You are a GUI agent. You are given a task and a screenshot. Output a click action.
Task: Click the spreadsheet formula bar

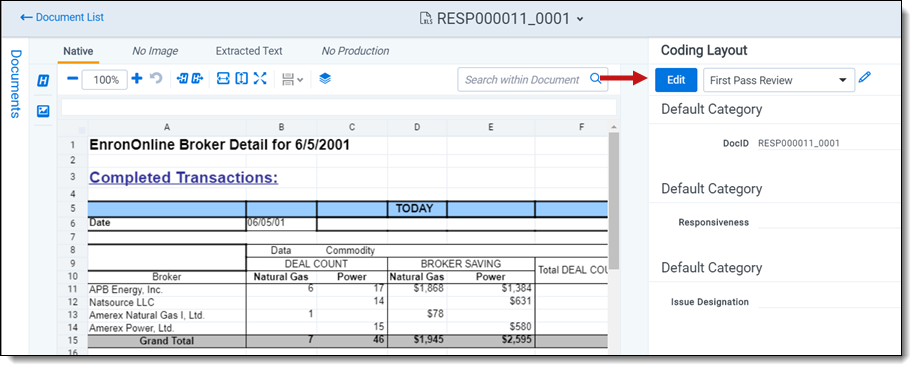339,107
